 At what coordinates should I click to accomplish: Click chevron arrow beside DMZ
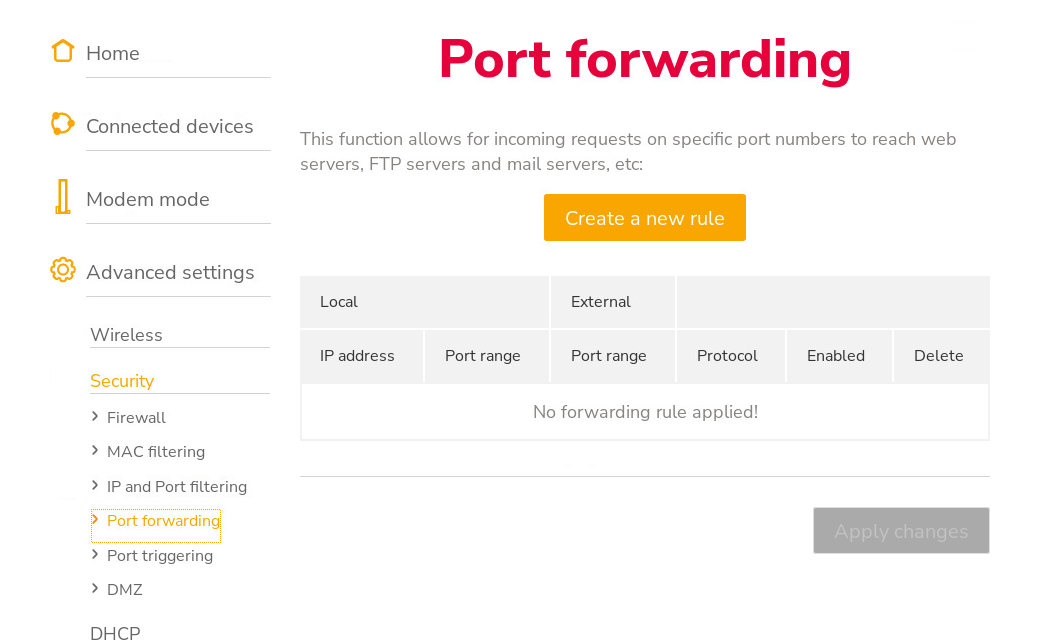(95, 588)
